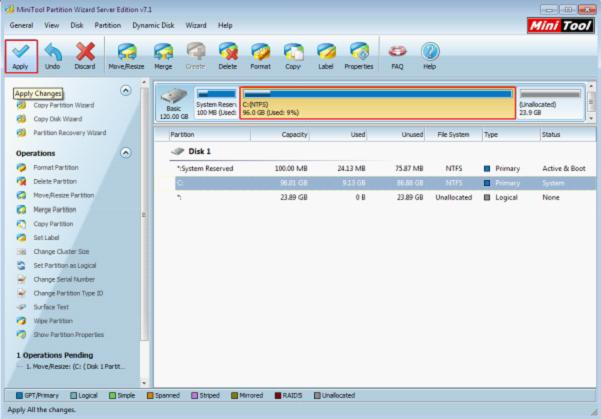The image size is (601, 419).
Task: Select pending Move/Resize operation entry
Action: [76, 366]
